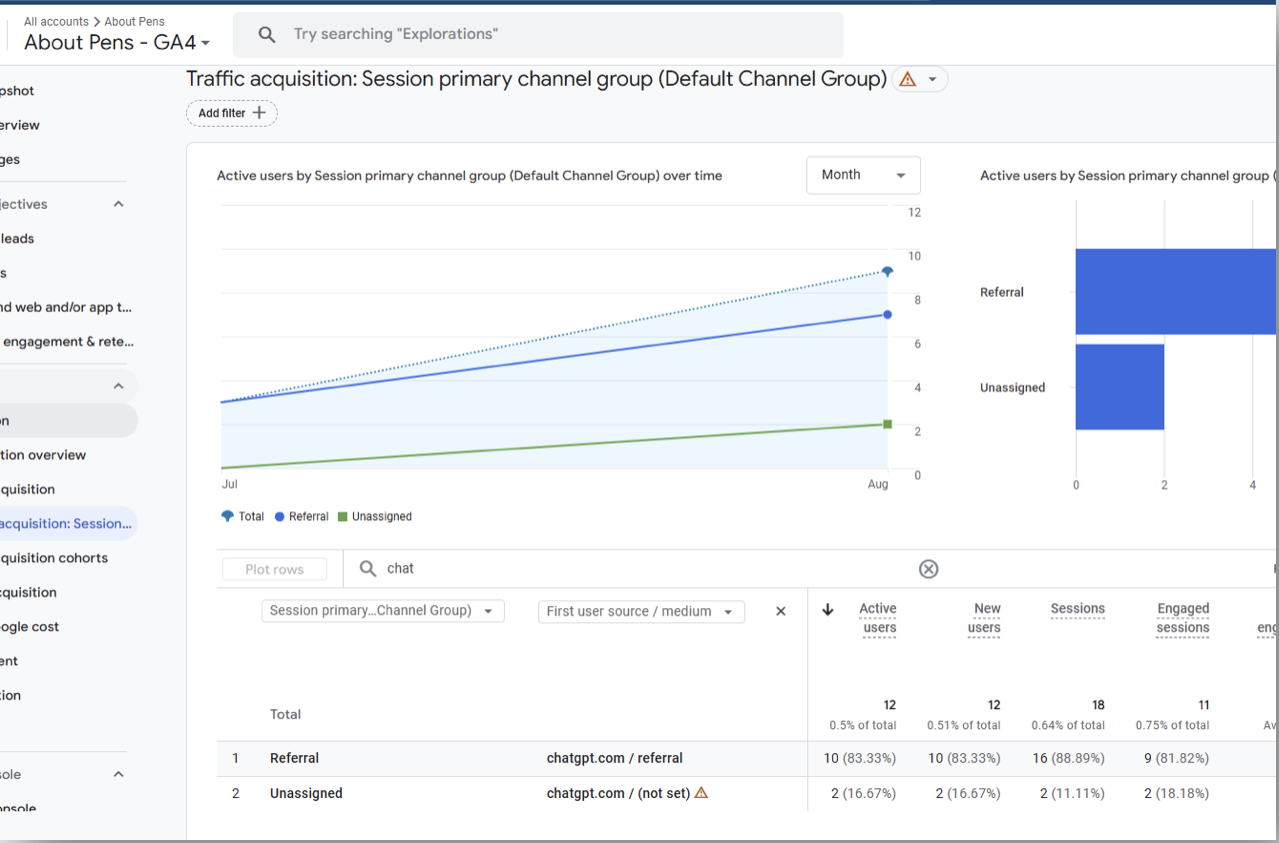The image size is (1279, 843).
Task: Click the Referral bar in the bar chart
Action: point(1177,292)
